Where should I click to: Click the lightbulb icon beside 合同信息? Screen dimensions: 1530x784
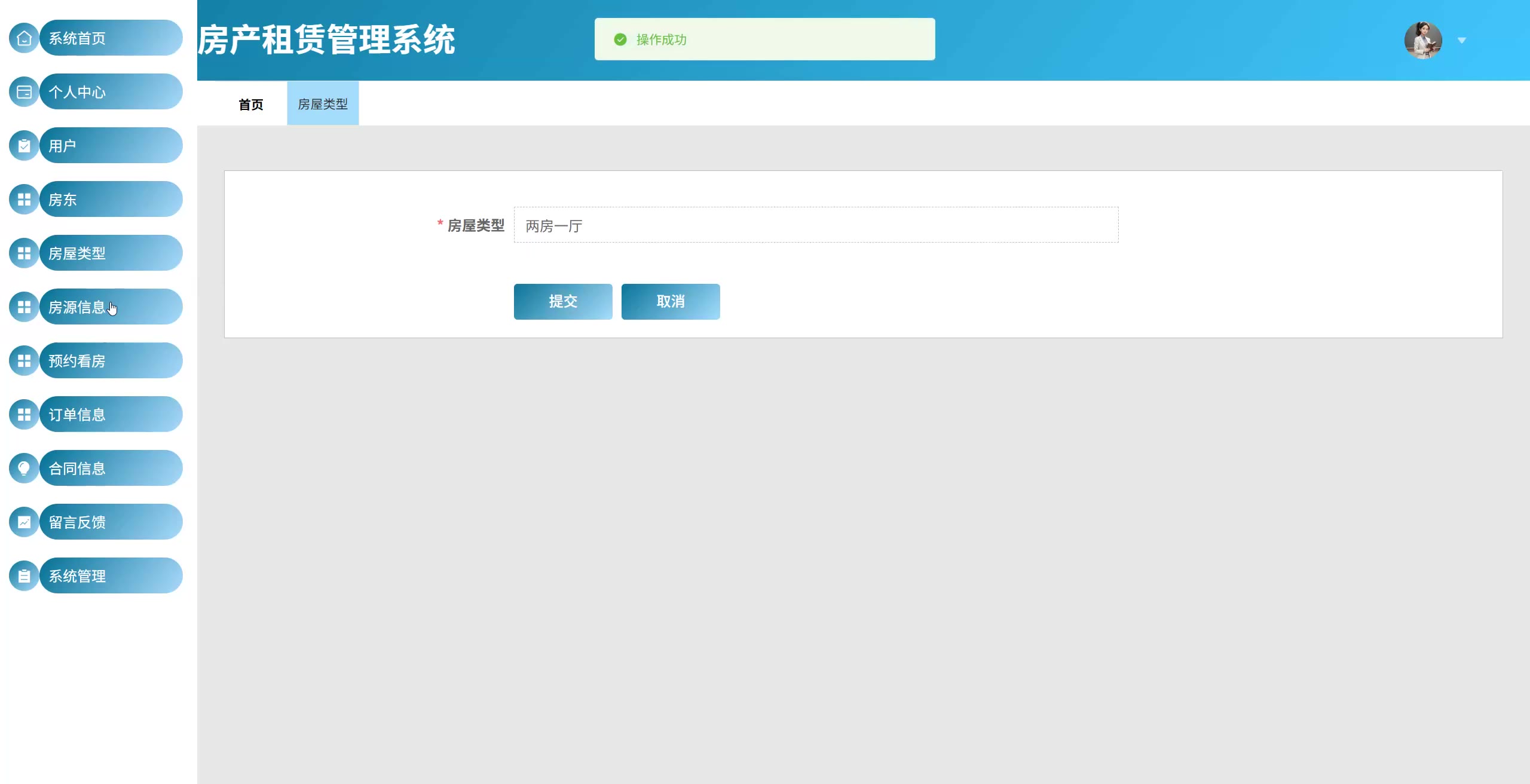click(x=24, y=468)
